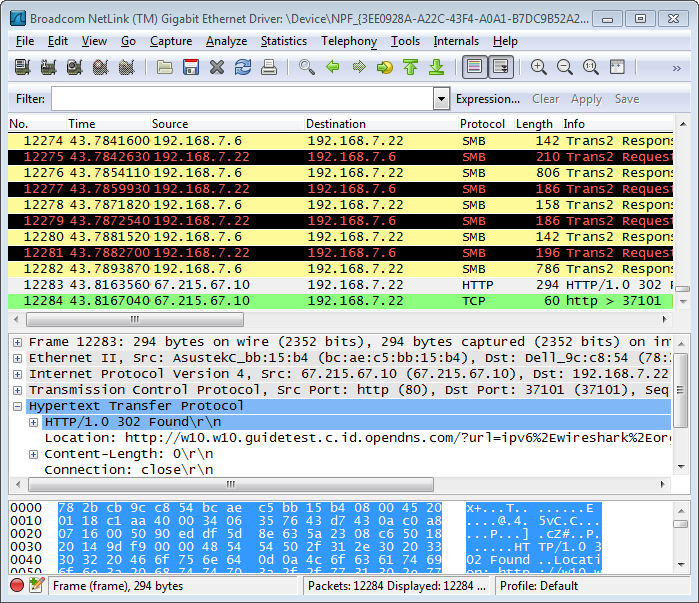The image size is (699, 603).
Task: Start a new live capture icon
Action: coord(74,67)
